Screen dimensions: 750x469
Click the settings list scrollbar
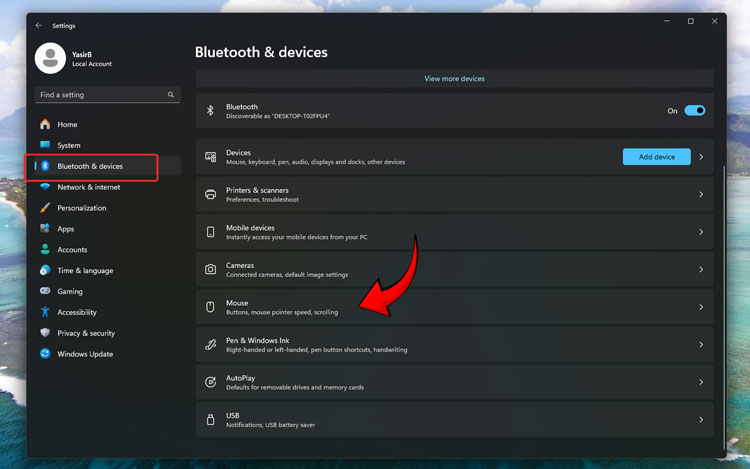pos(724,306)
